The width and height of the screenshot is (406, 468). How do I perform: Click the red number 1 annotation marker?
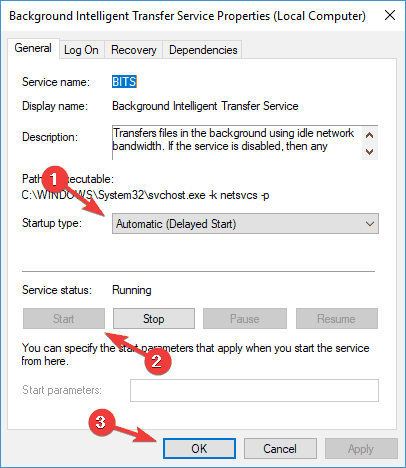point(54,180)
